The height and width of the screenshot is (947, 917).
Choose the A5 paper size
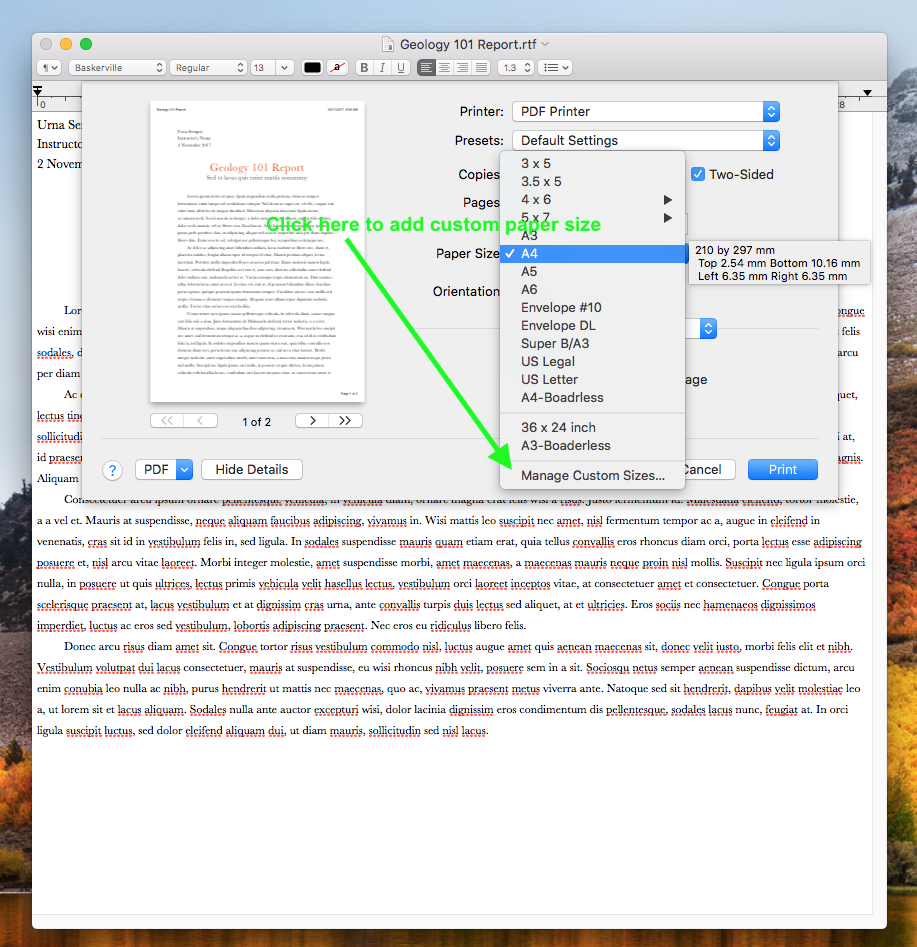pyautogui.click(x=593, y=272)
